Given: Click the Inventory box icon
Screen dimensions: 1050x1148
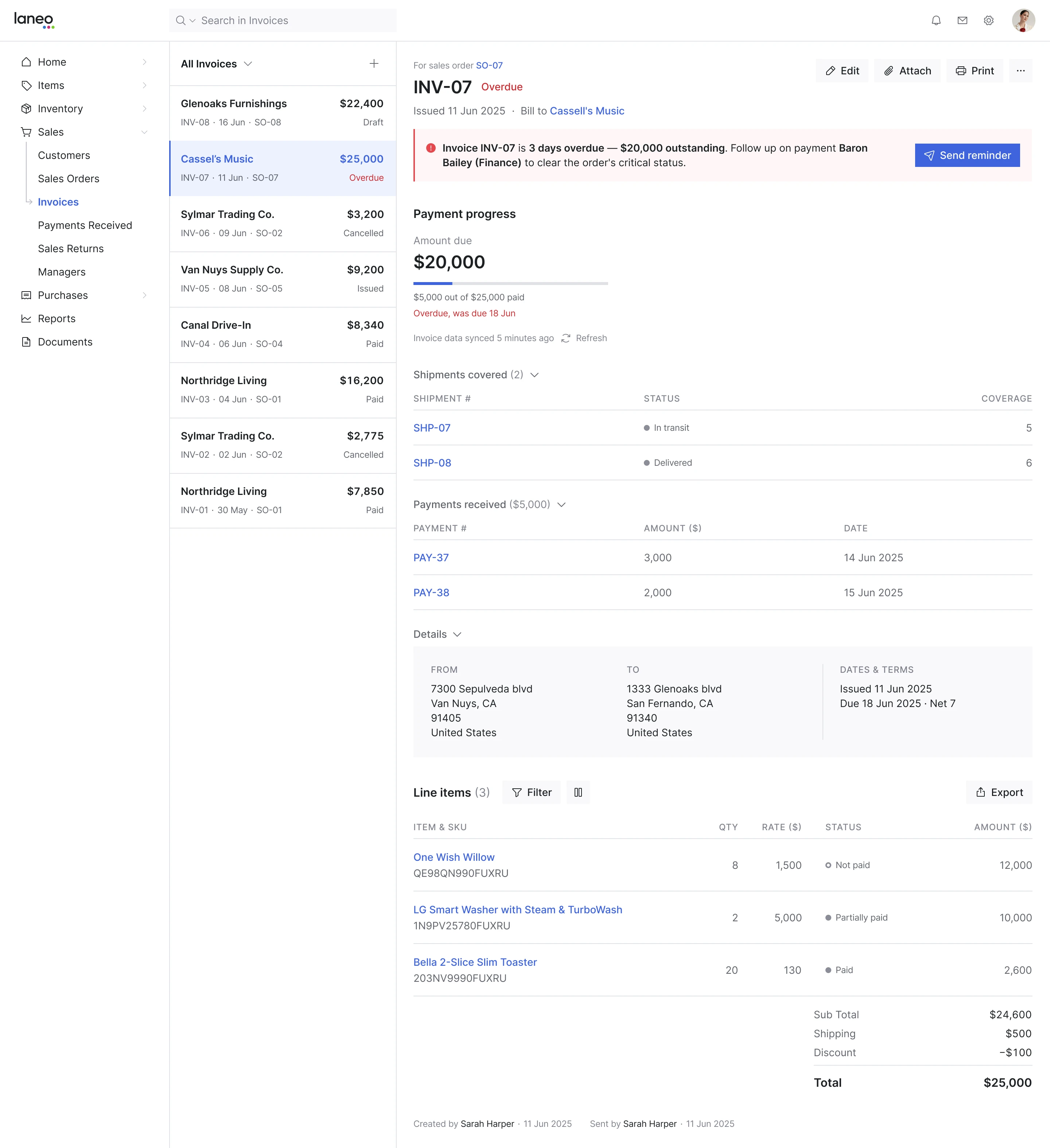Looking at the screenshot, I should tap(26, 109).
